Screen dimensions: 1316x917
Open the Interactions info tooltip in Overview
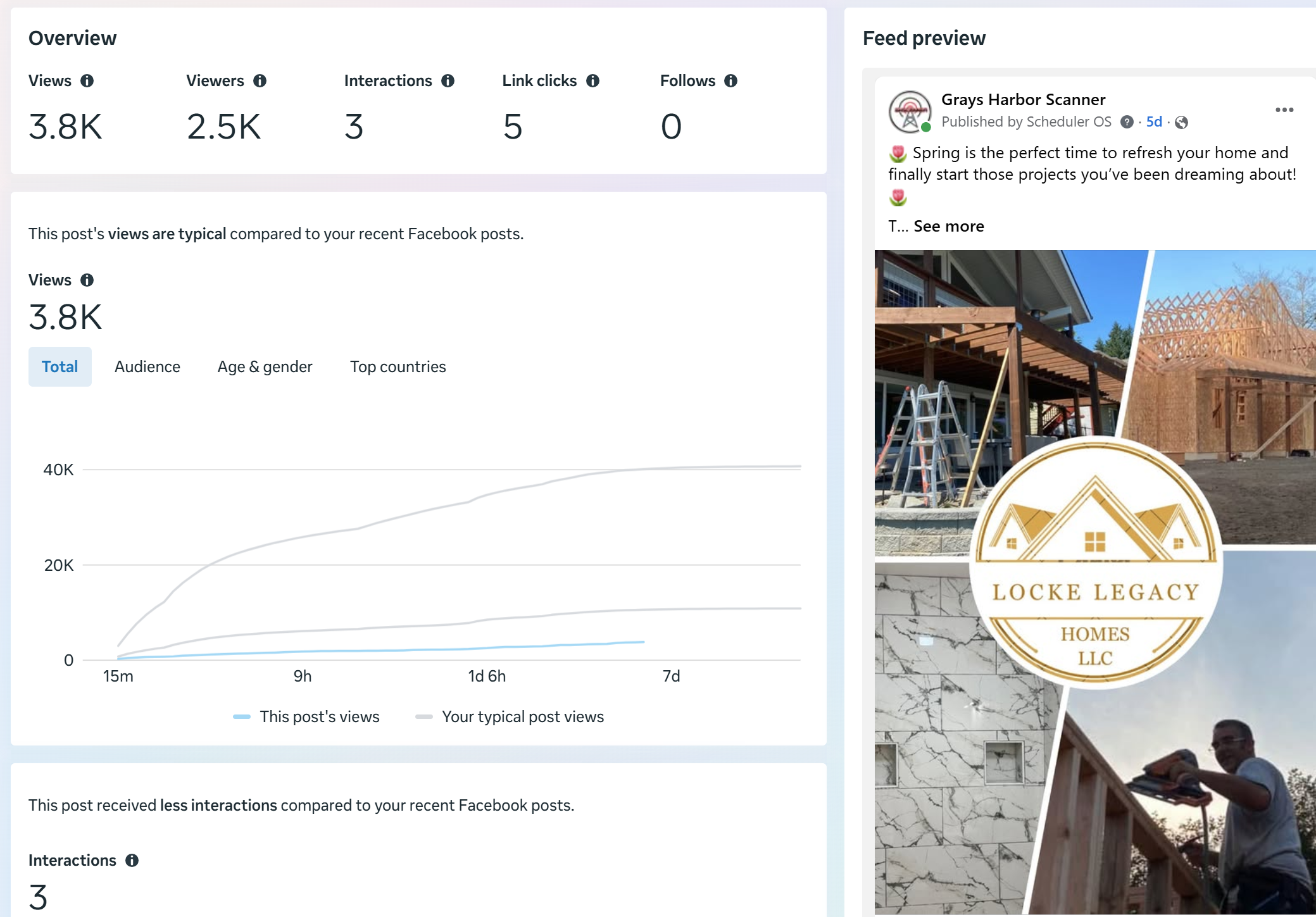(448, 81)
